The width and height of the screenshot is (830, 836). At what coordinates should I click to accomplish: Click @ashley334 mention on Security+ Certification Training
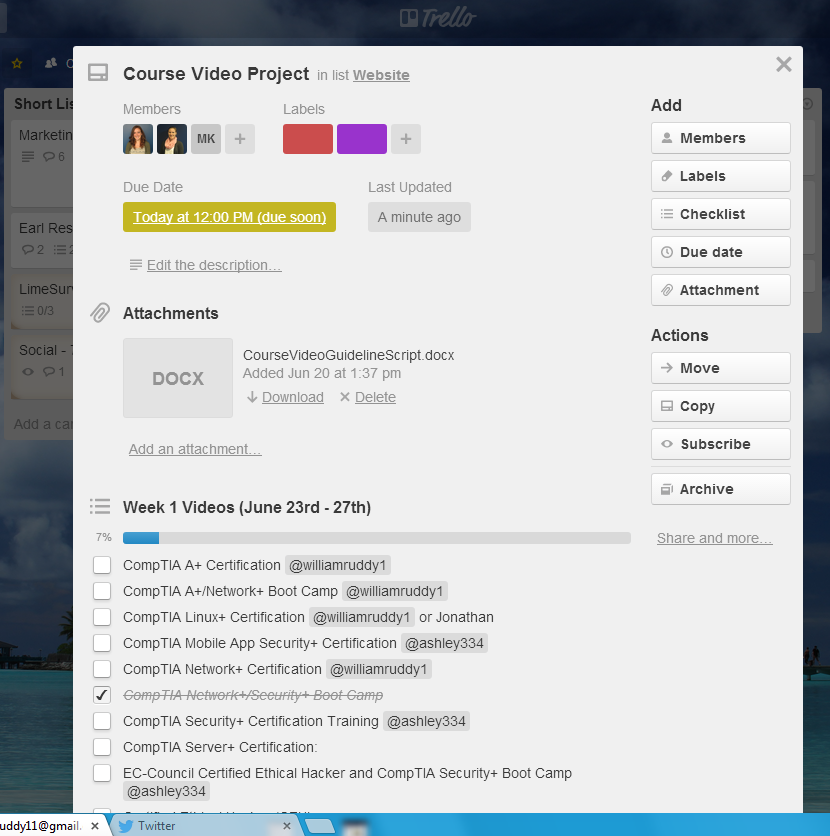coord(426,721)
